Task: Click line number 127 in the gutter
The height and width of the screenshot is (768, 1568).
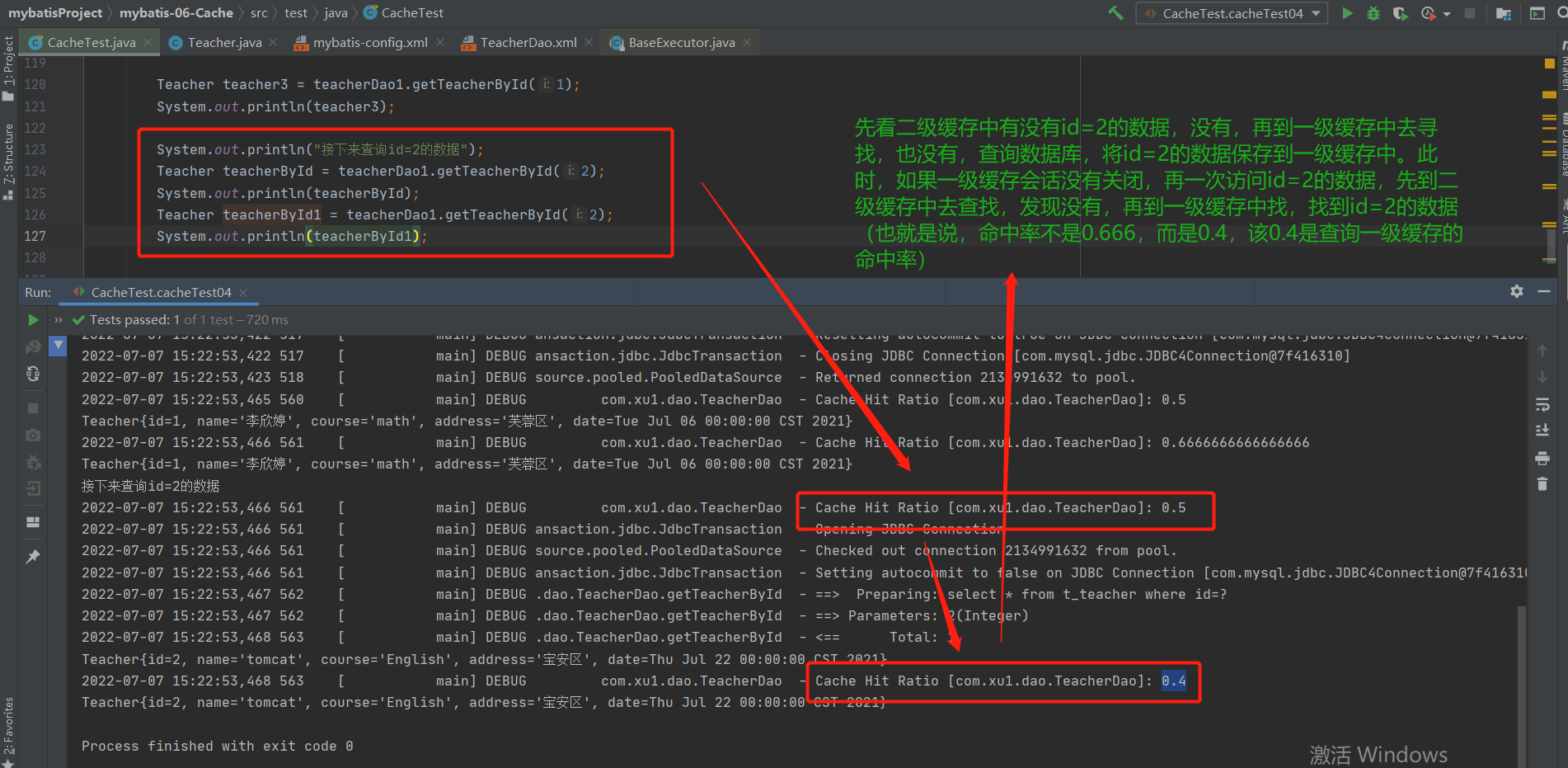Action: point(35,236)
